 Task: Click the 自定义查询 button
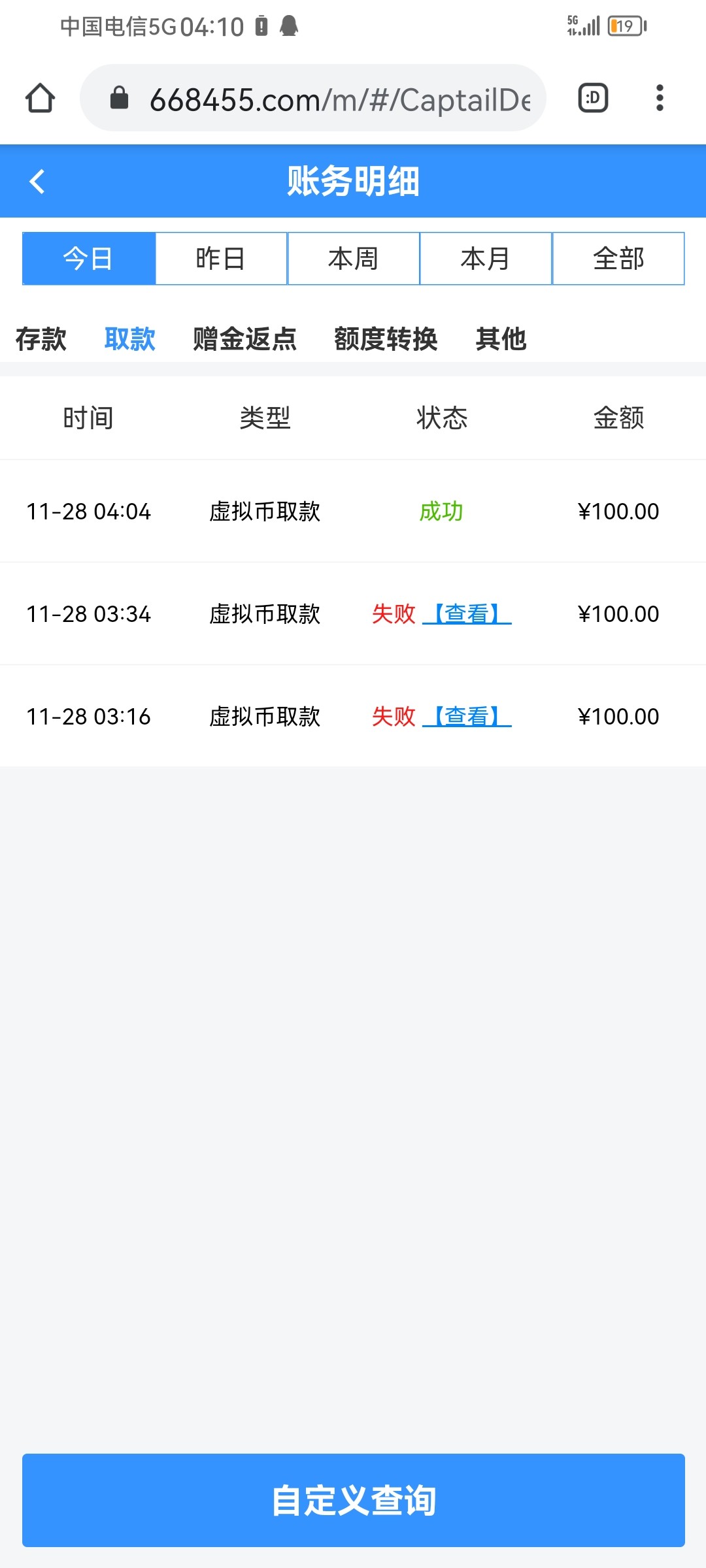pos(353,1500)
